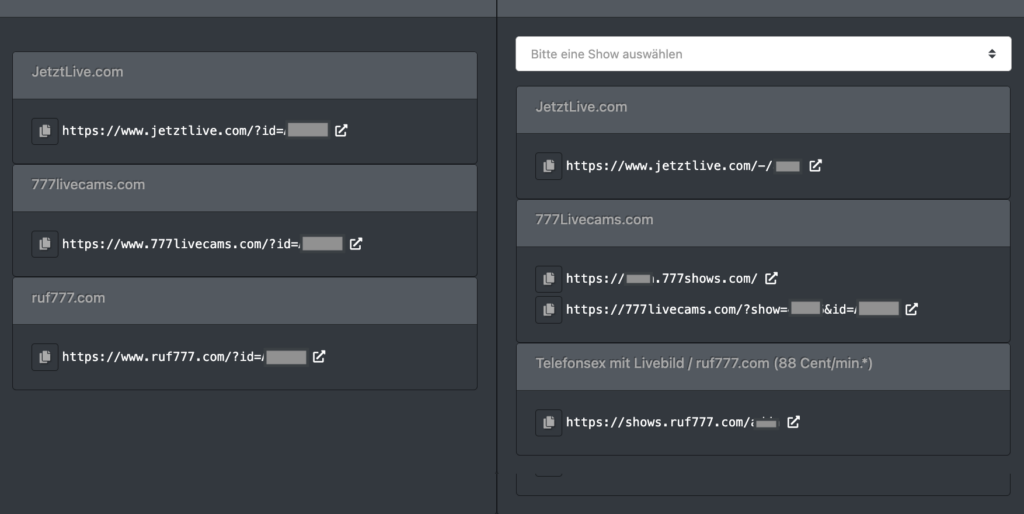Open www.jetztlive.com/?id= link externally

[341, 130]
